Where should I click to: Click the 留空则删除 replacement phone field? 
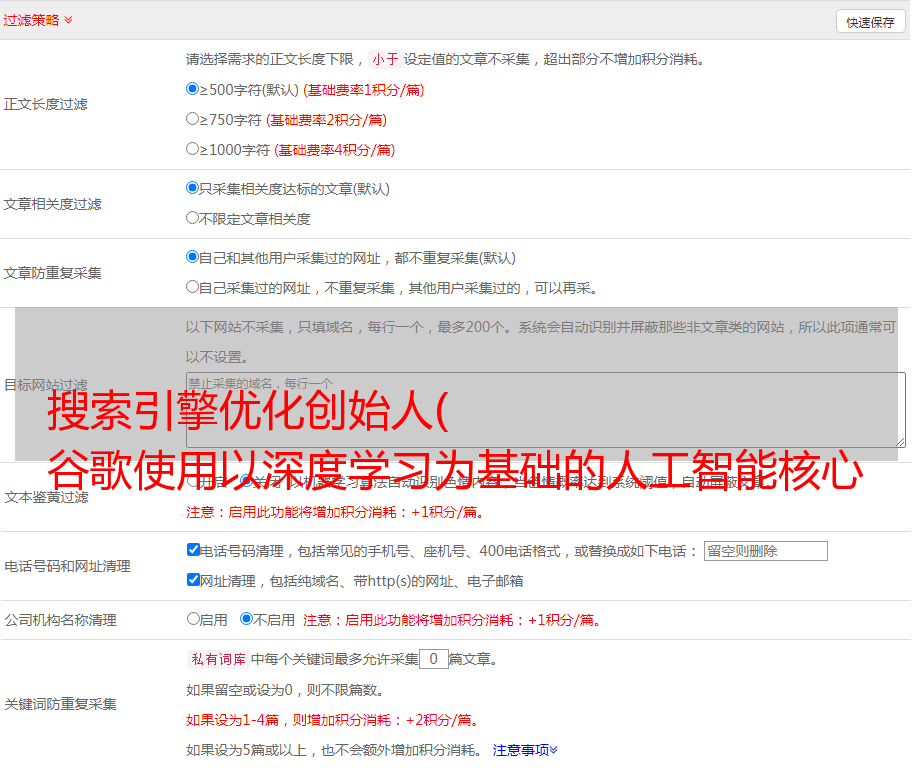pyautogui.click(x=765, y=551)
